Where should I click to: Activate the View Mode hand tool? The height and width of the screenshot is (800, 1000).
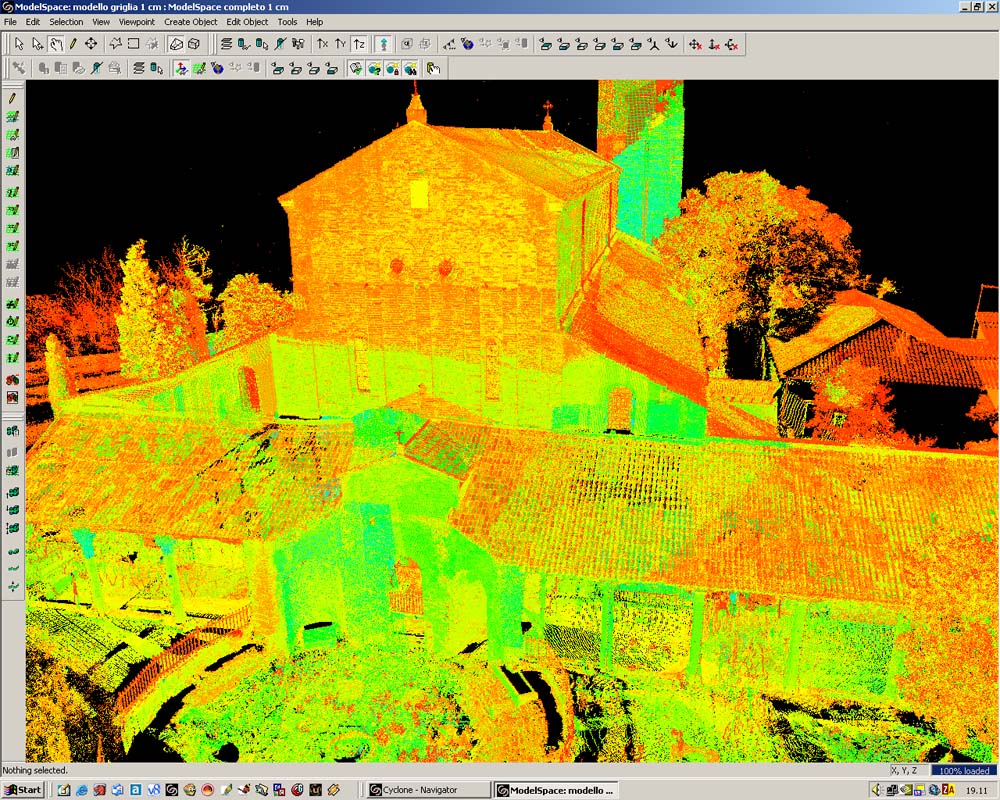click(x=56, y=44)
